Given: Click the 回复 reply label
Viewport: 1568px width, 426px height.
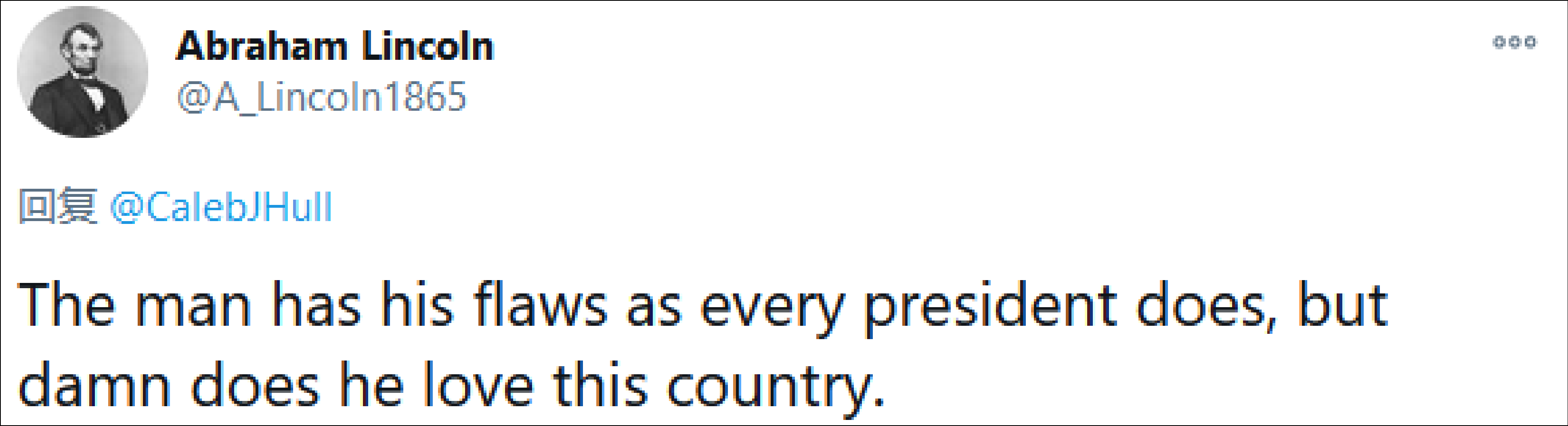Looking at the screenshot, I should click(x=58, y=207).
